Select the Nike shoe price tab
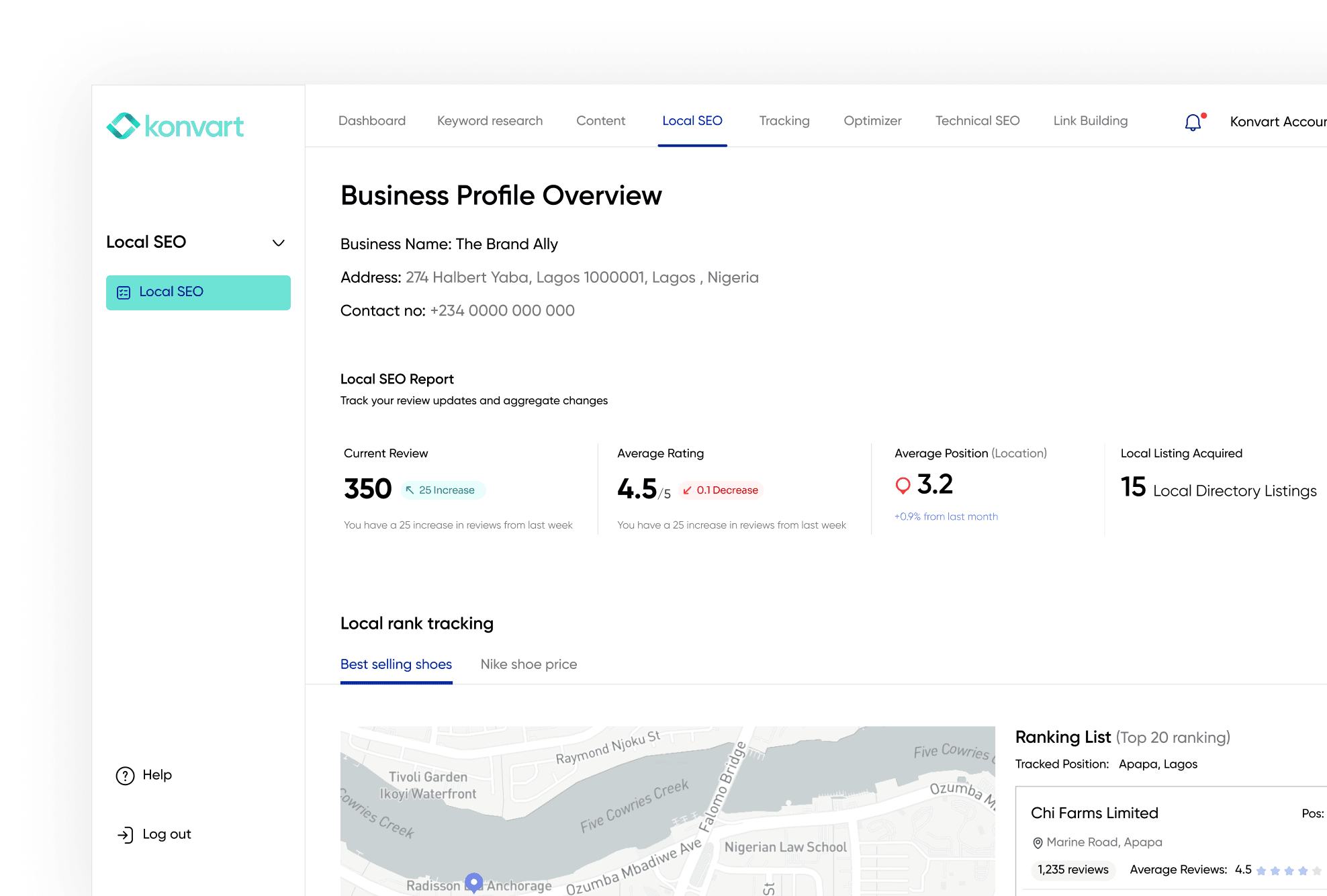 coord(528,664)
